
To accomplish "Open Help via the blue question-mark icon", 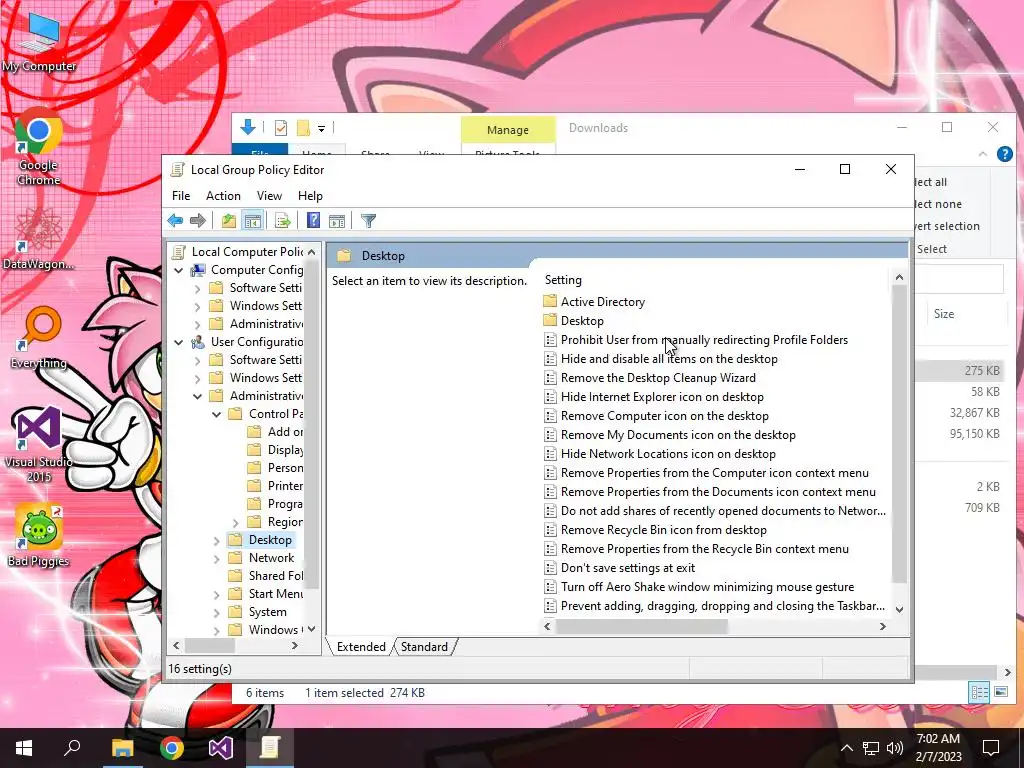I will click(x=313, y=221).
